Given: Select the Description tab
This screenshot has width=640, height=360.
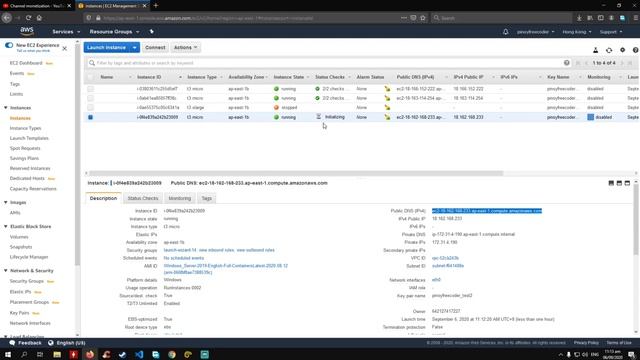Looking at the screenshot, I should 103,198.
